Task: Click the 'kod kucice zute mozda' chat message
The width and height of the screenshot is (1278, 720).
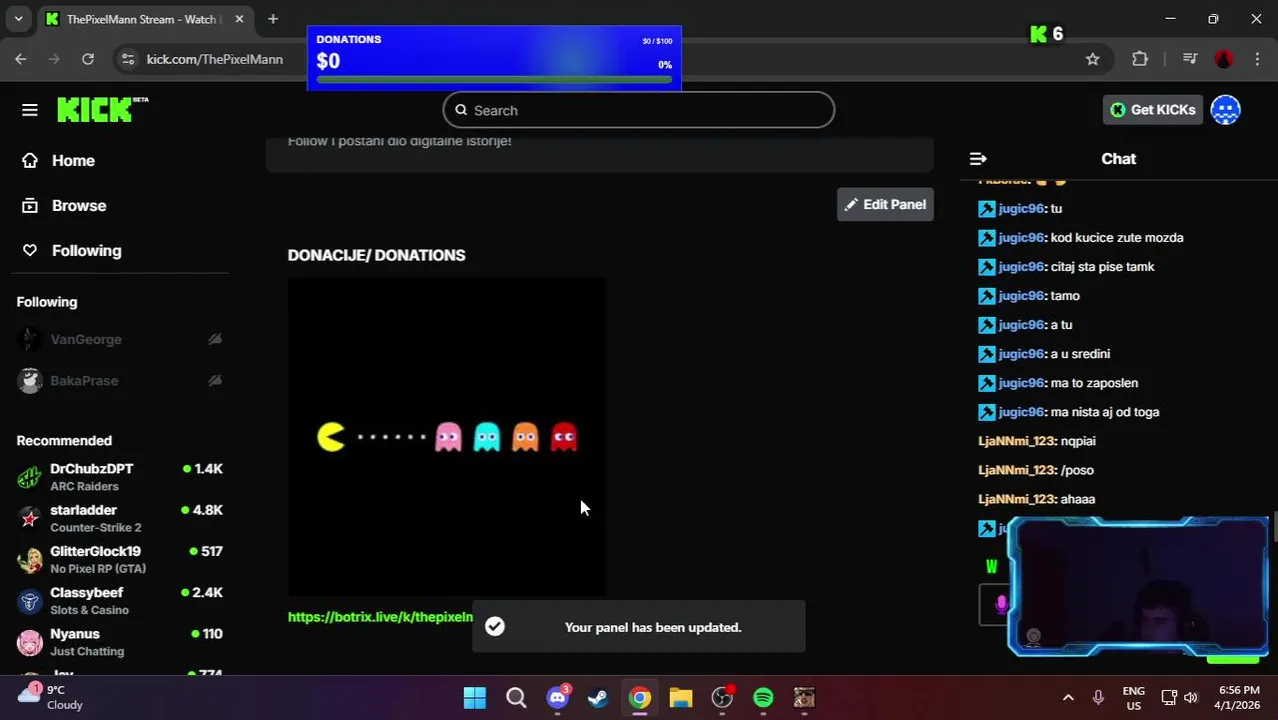Action: [1117, 238]
